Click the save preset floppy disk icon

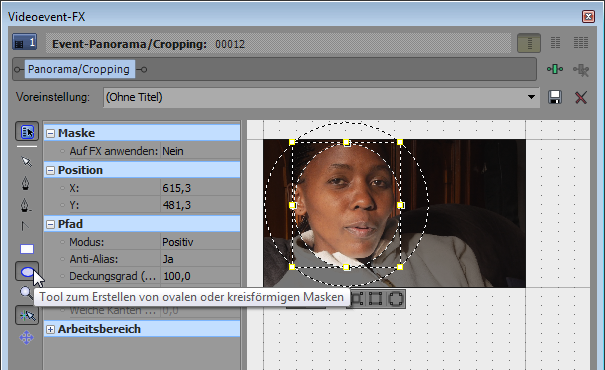[555, 97]
